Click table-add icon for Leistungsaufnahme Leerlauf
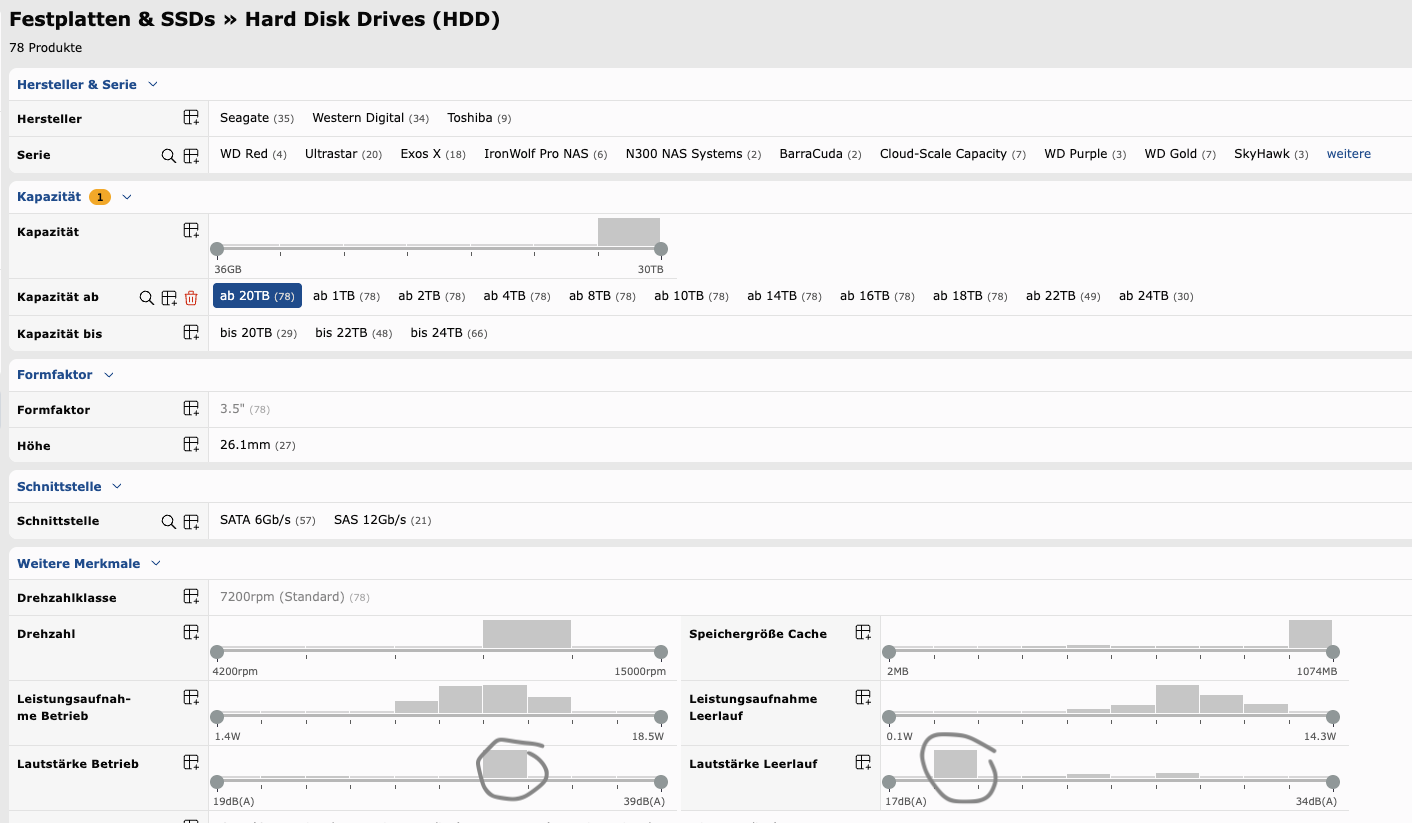 (863, 698)
